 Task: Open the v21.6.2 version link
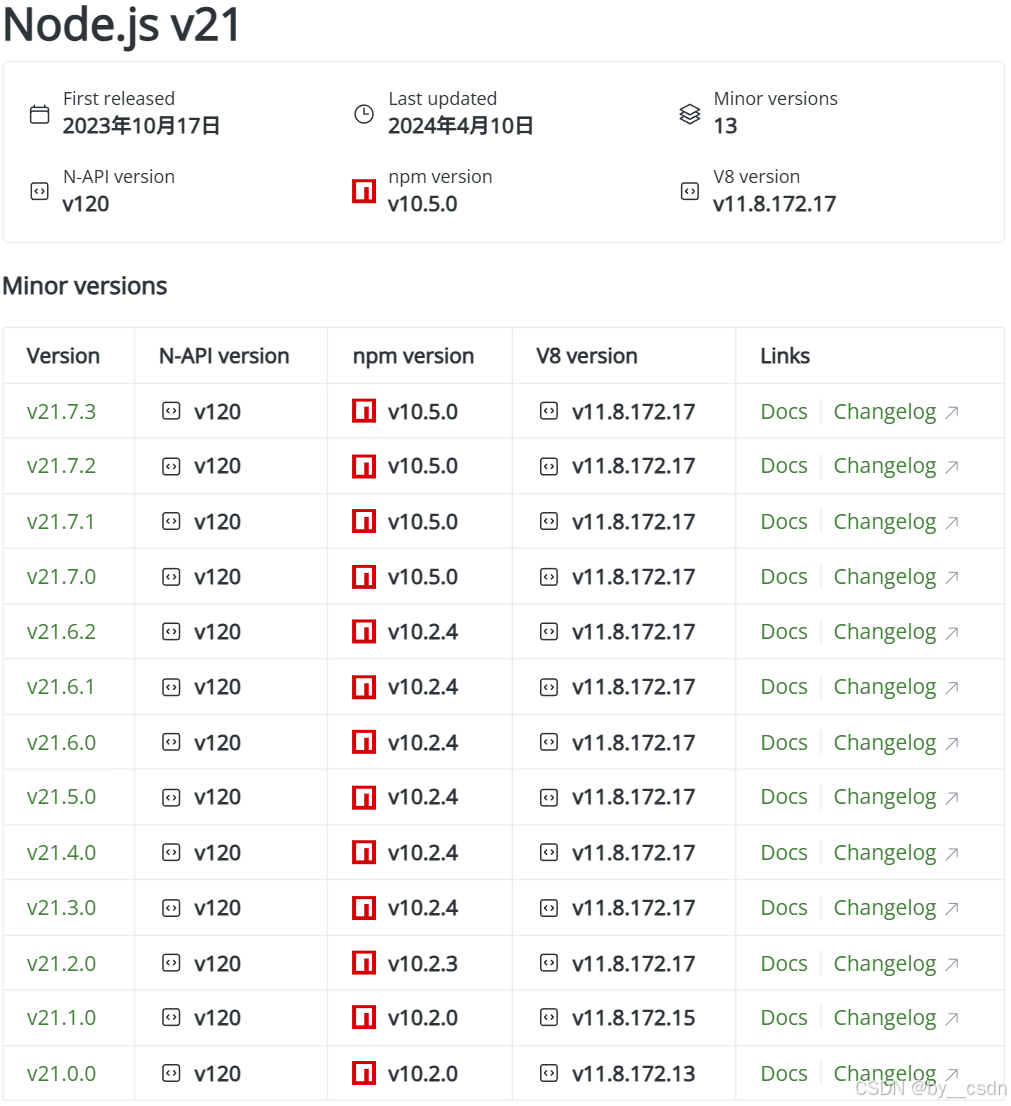[61, 631]
